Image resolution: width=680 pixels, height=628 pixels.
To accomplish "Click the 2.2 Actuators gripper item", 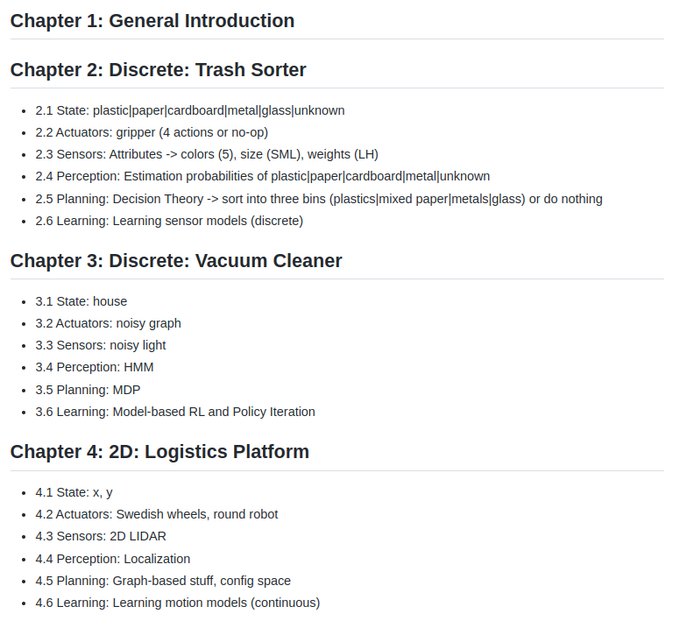I will pyautogui.click(x=151, y=133).
